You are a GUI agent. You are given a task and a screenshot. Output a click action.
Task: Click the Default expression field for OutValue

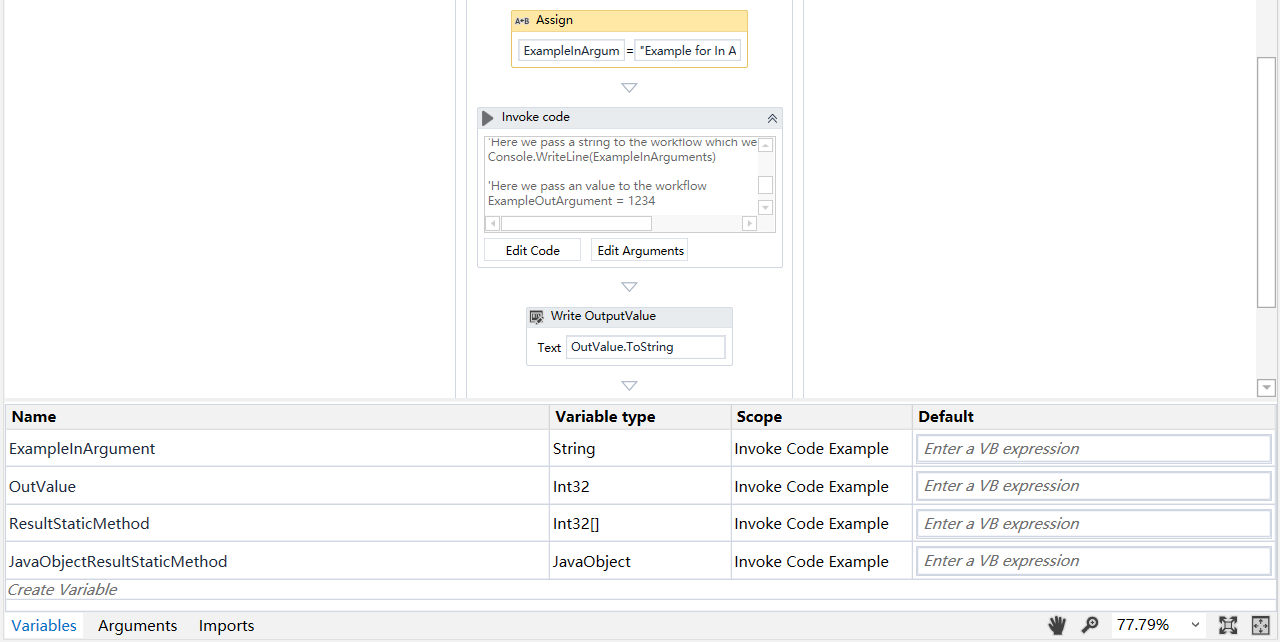pyautogui.click(x=1093, y=486)
